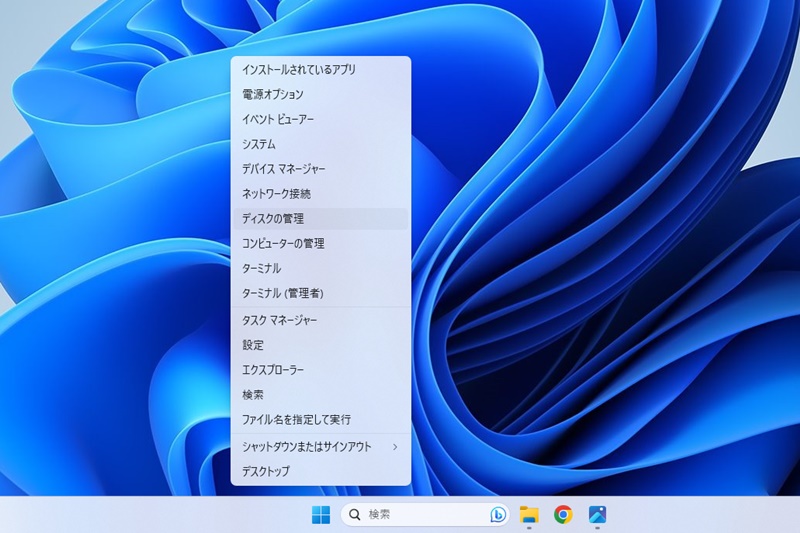Expand the シャットダウンまたはサインアウト submenu arrow
The image size is (800, 533).
(x=395, y=446)
